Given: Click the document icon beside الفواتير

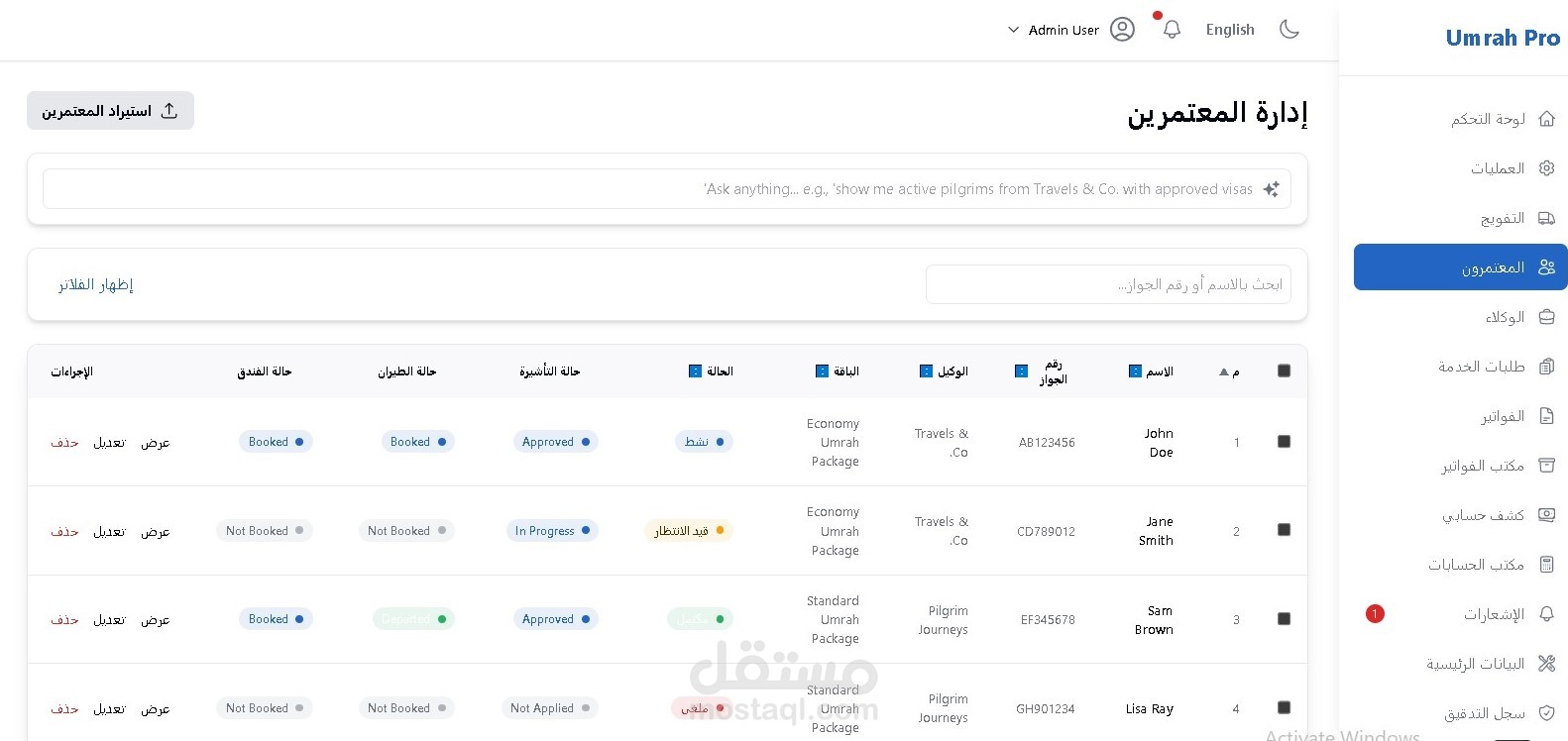Looking at the screenshot, I should (1546, 416).
